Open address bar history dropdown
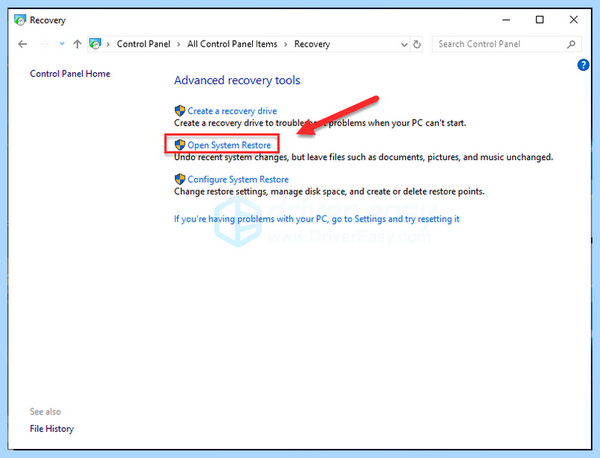This screenshot has width=600, height=458. click(x=404, y=45)
